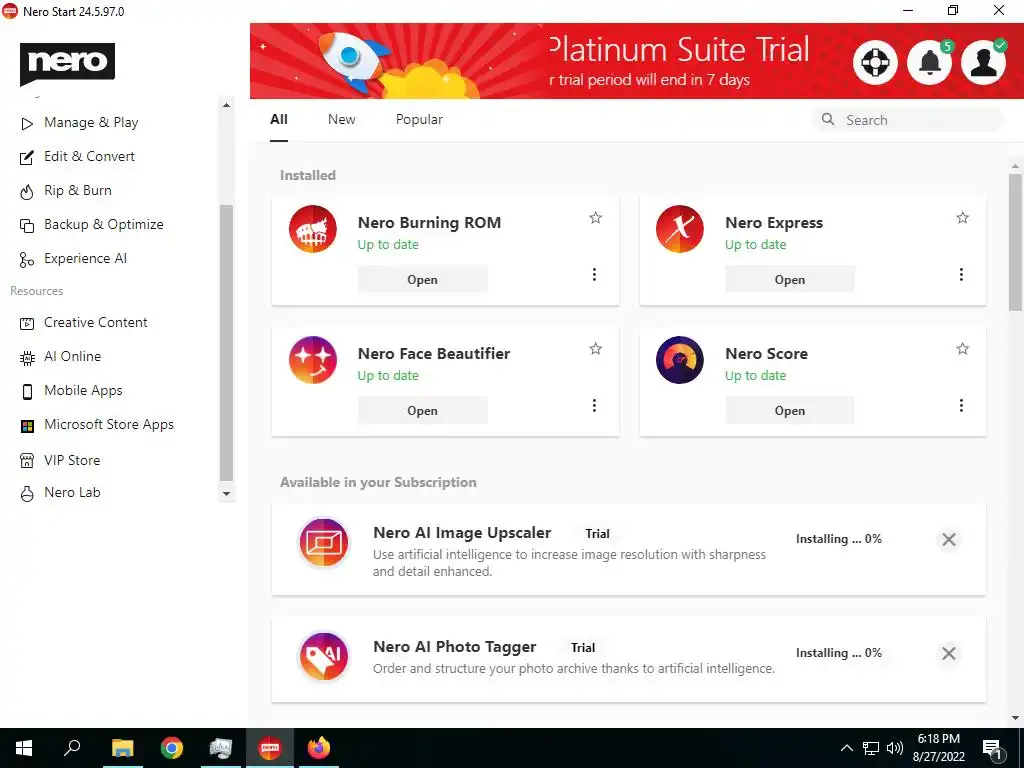This screenshot has width=1024, height=768.
Task: Click the Nero Start taskbar icon
Action: (270, 748)
